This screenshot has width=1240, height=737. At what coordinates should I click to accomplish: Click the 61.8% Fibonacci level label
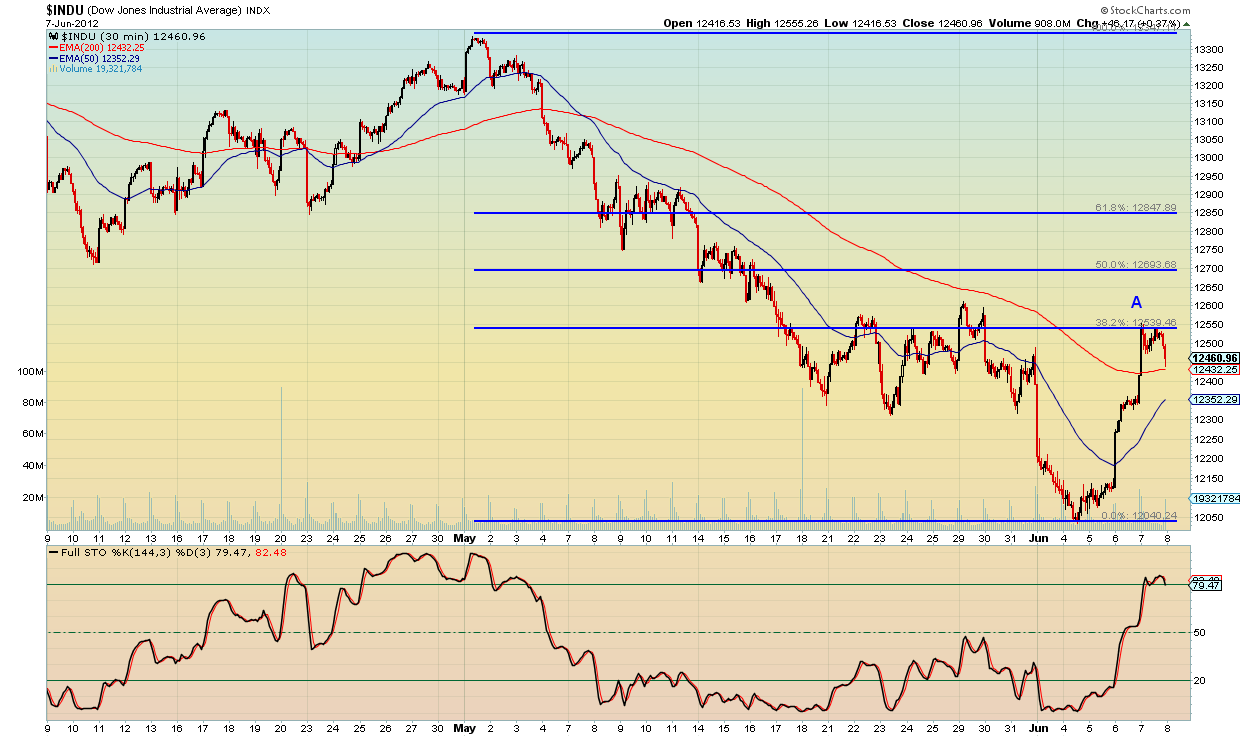[1136, 209]
